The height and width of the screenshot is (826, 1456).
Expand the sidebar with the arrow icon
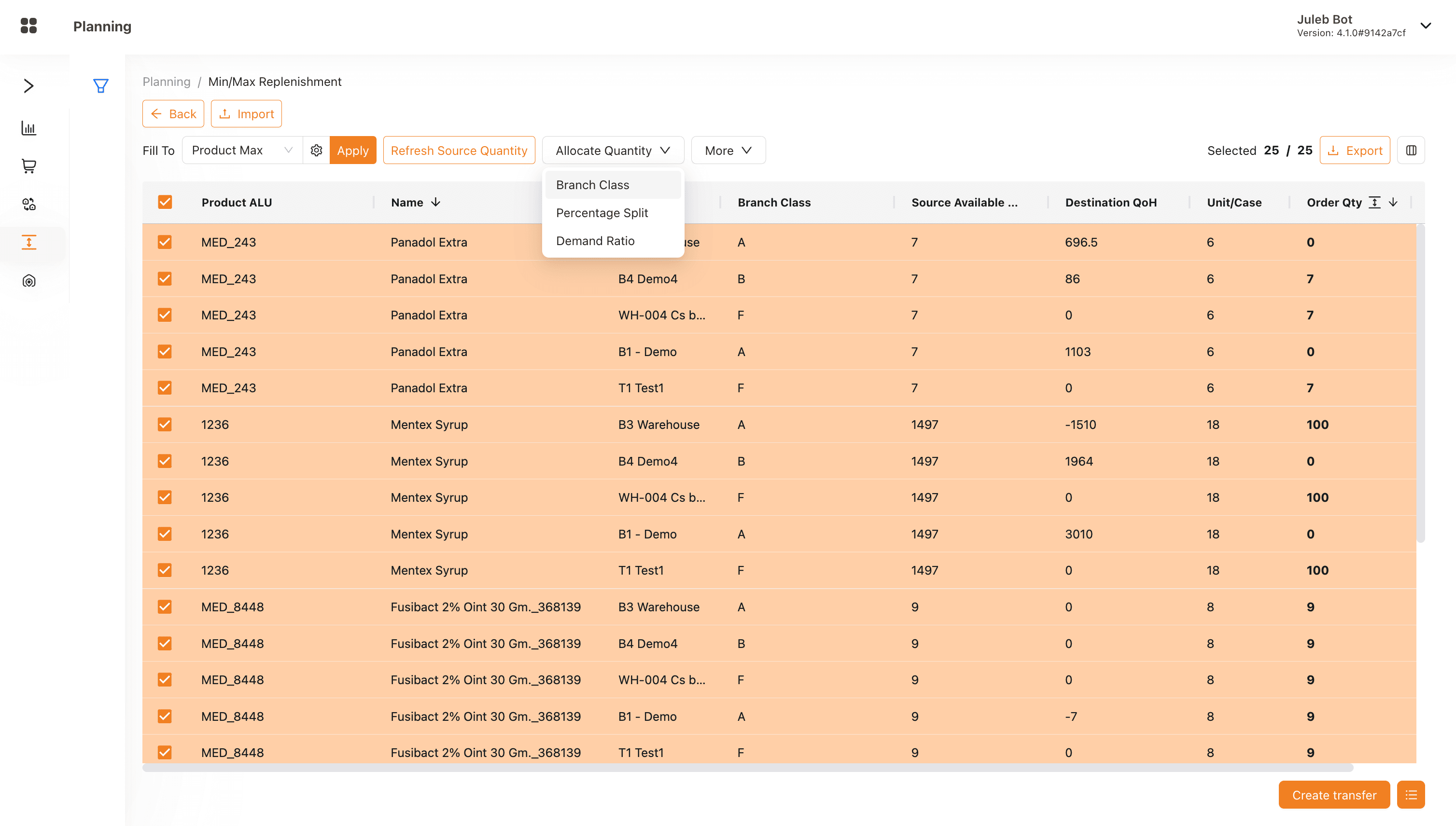coord(28,86)
